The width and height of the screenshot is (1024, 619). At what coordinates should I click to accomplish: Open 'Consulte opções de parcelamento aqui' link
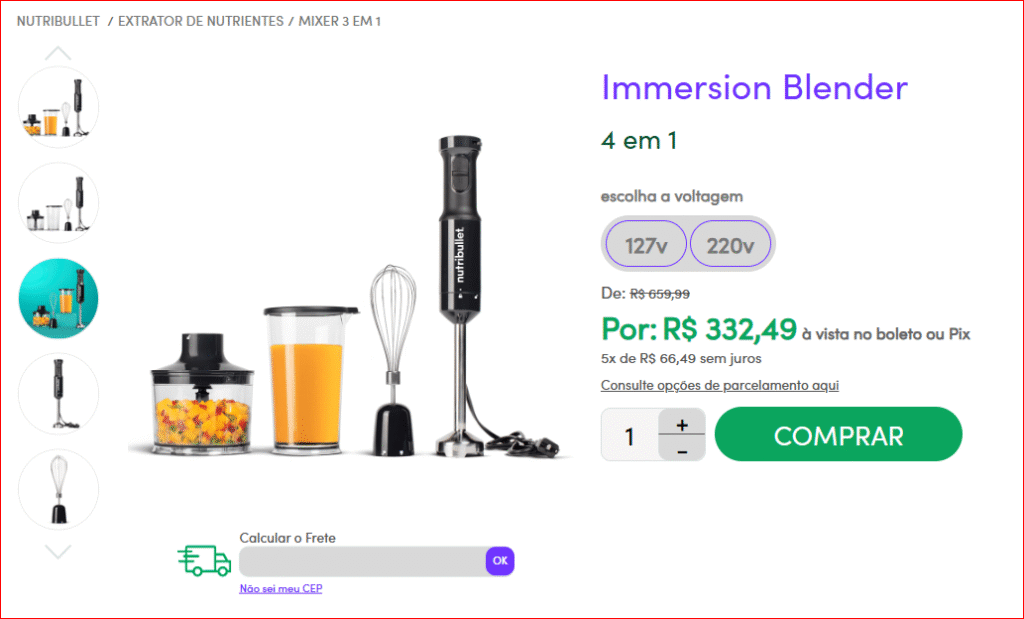pyautogui.click(x=720, y=385)
